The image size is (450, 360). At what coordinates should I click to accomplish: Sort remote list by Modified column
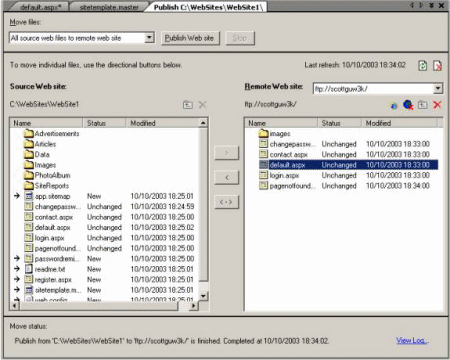pyautogui.click(x=399, y=123)
